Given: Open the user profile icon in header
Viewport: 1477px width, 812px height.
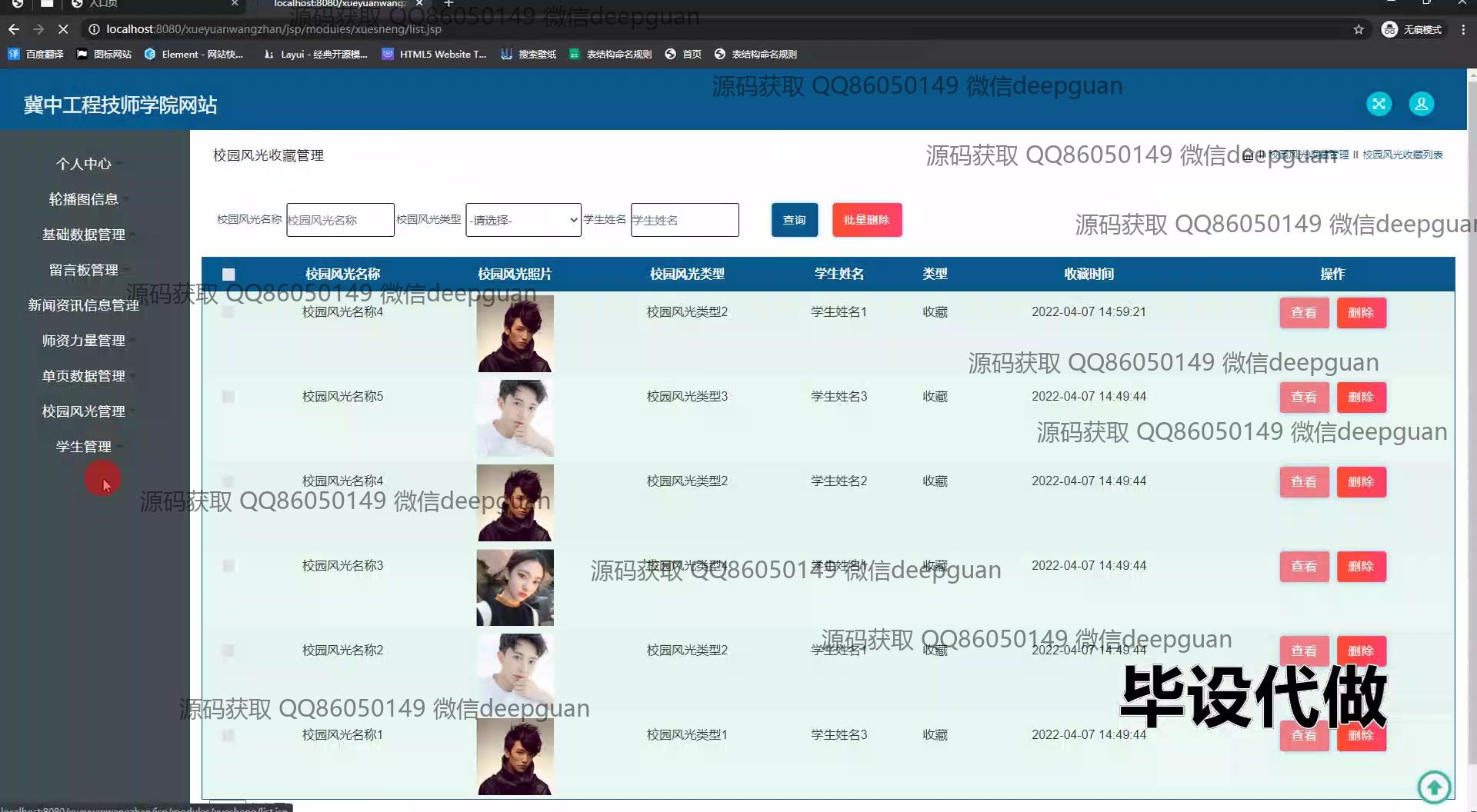Looking at the screenshot, I should (x=1421, y=104).
